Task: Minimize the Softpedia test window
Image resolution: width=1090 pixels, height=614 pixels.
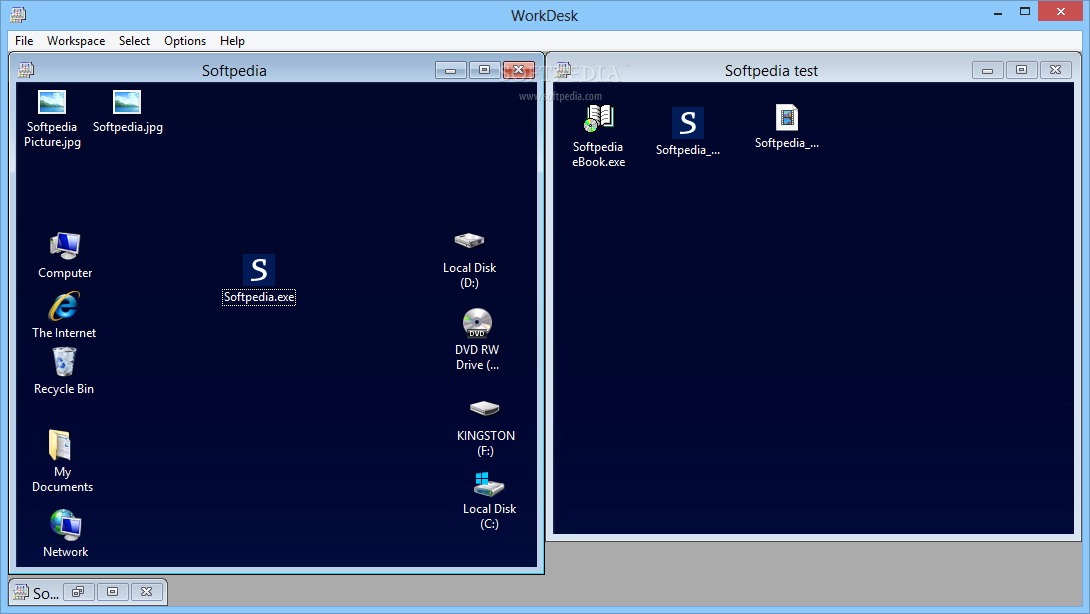Action: click(x=987, y=70)
